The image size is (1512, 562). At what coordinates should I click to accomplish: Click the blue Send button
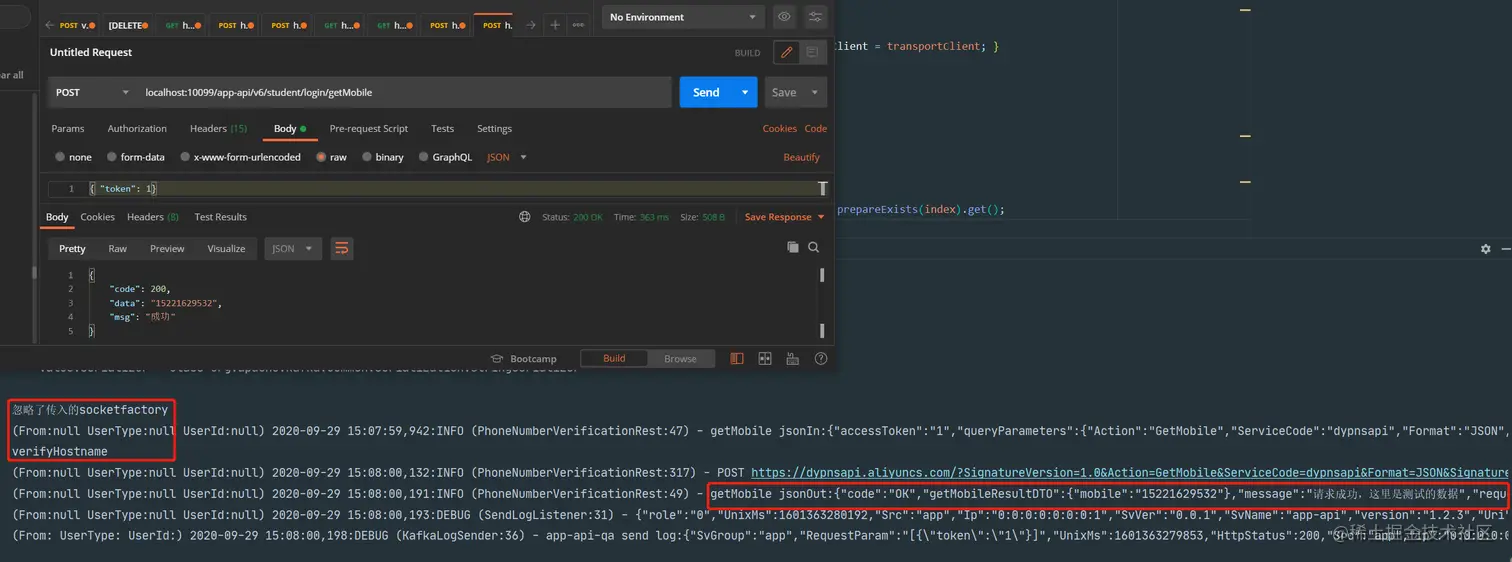(706, 92)
